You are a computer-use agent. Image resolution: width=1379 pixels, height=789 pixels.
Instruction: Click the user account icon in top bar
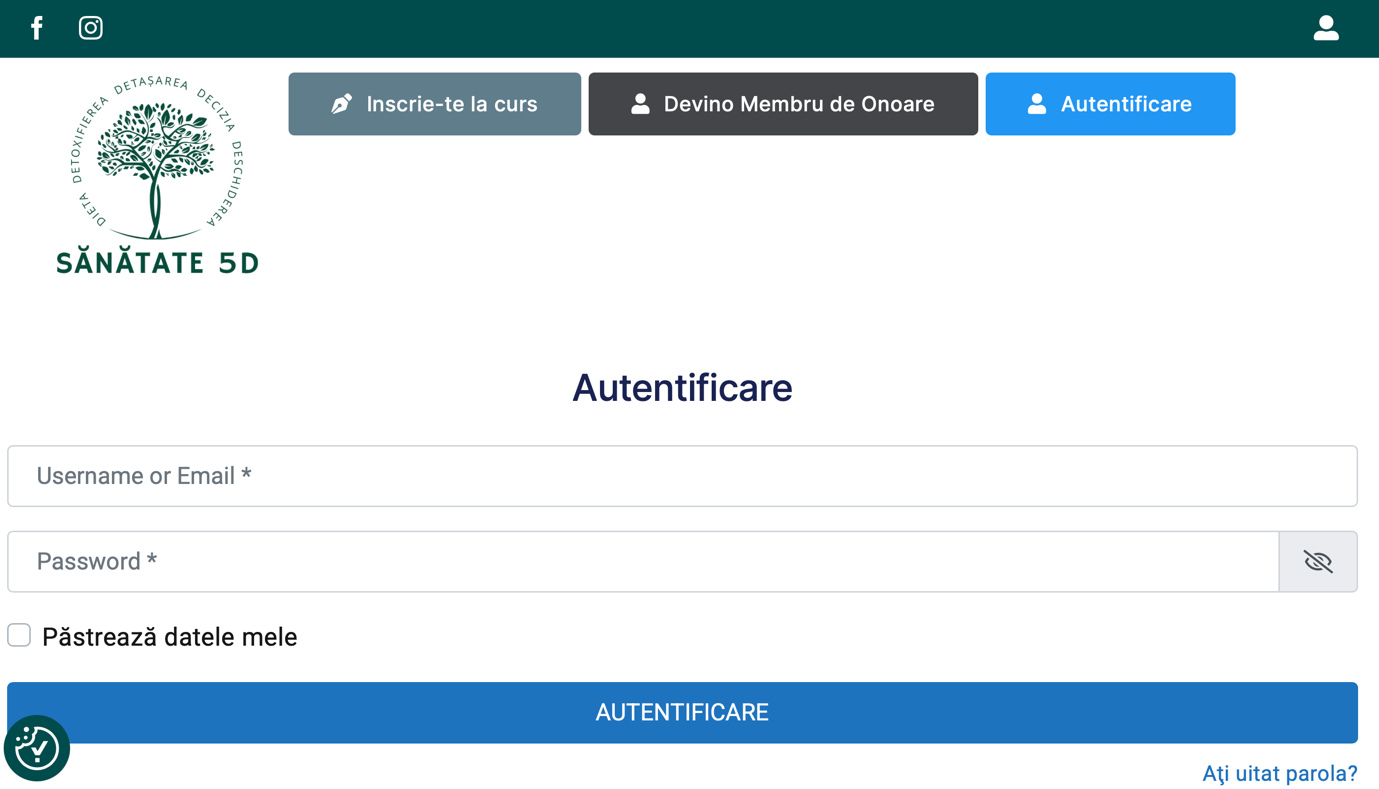pos(1326,28)
